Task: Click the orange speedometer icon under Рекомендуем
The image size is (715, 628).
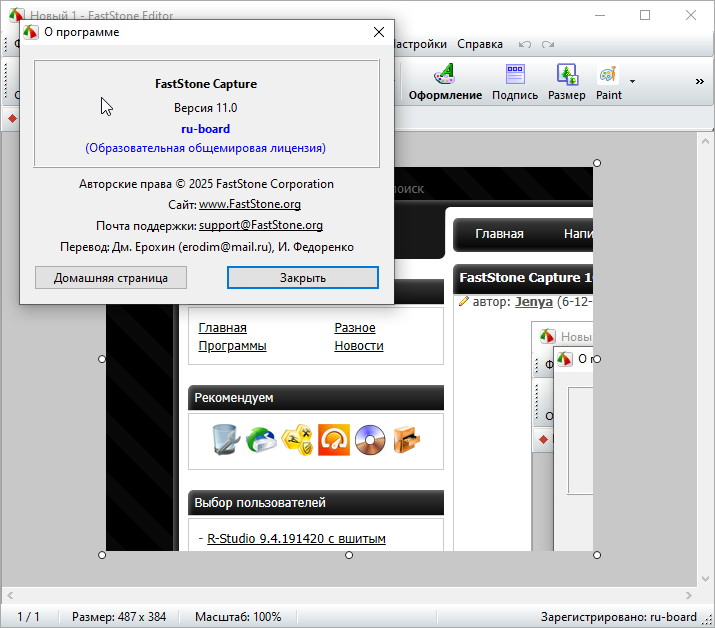Action: [334, 440]
